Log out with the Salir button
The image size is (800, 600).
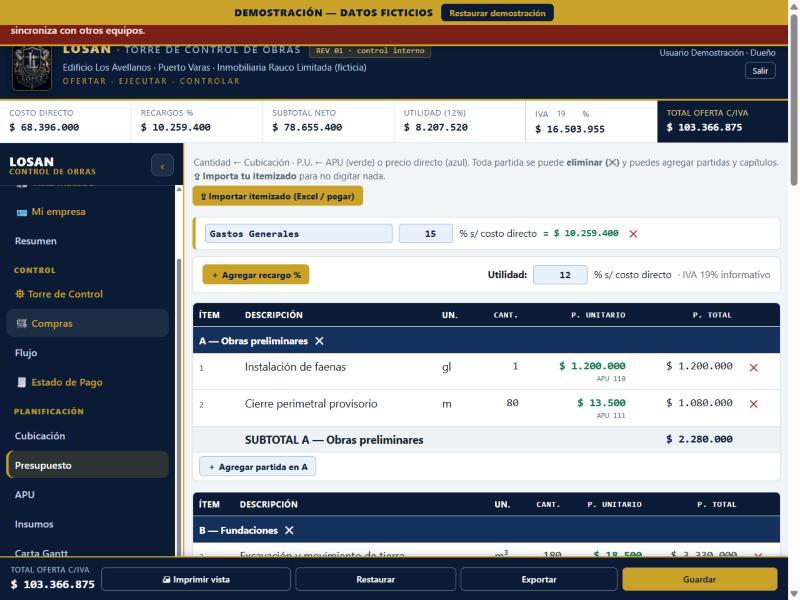(760, 71)
